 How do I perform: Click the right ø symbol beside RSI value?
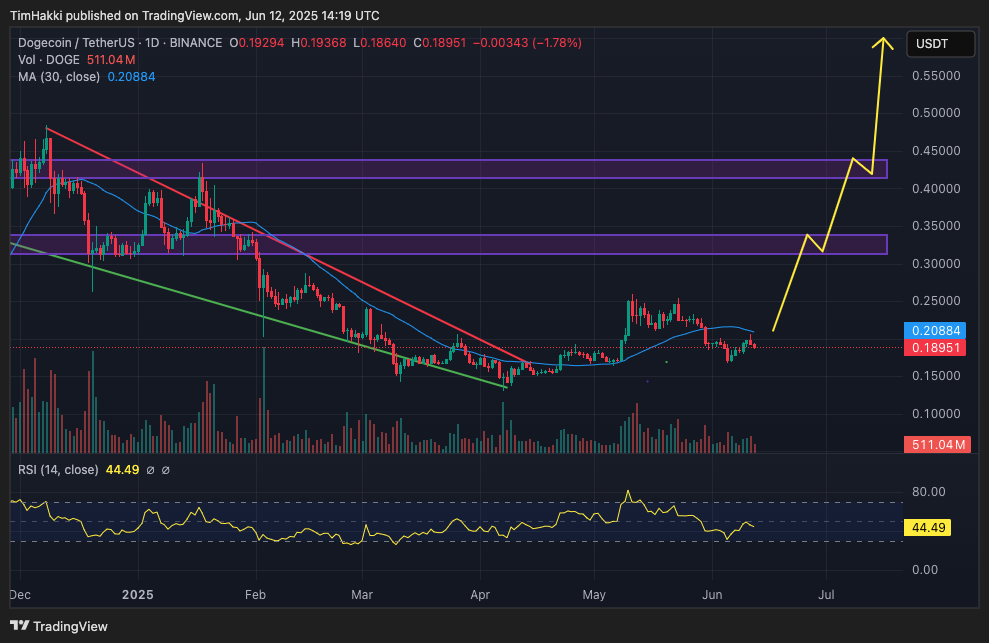(165, 470)
